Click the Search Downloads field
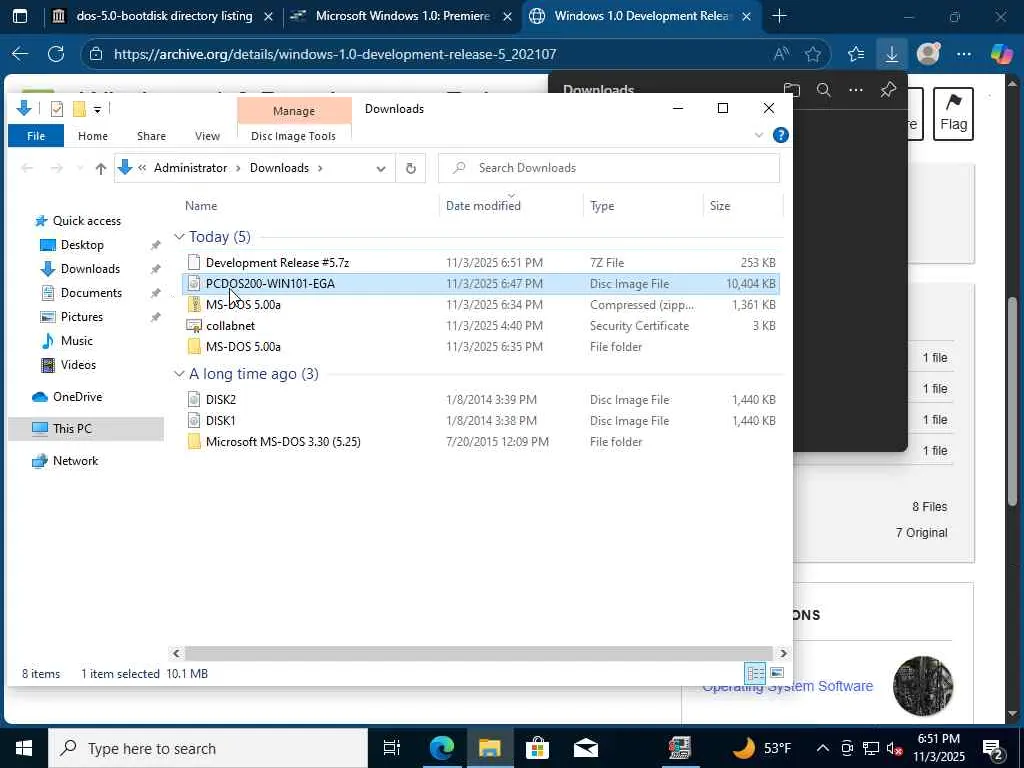Viewport: 1024px width, 768px height. click(x=609, y=168)
